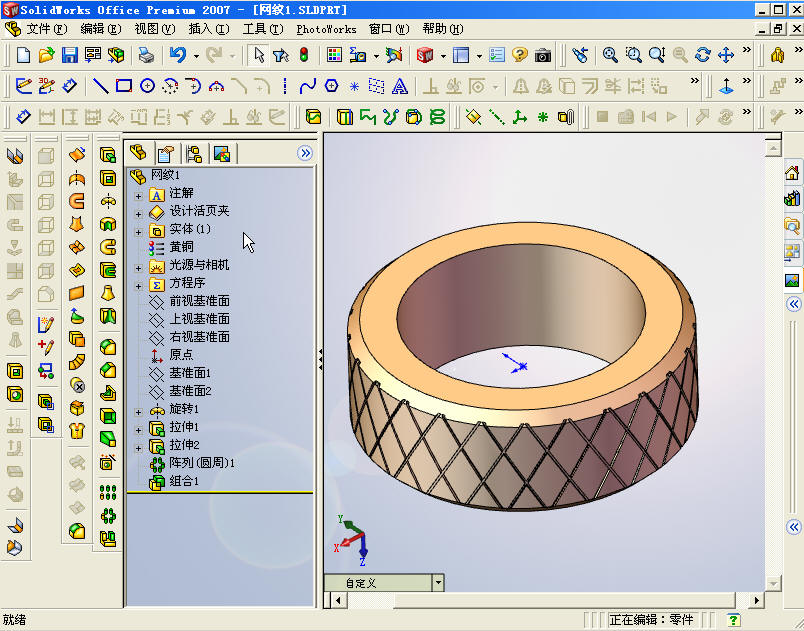Select 右视基准面 in the tree
The height and width of the screenshot is (631, 804).
199,337
